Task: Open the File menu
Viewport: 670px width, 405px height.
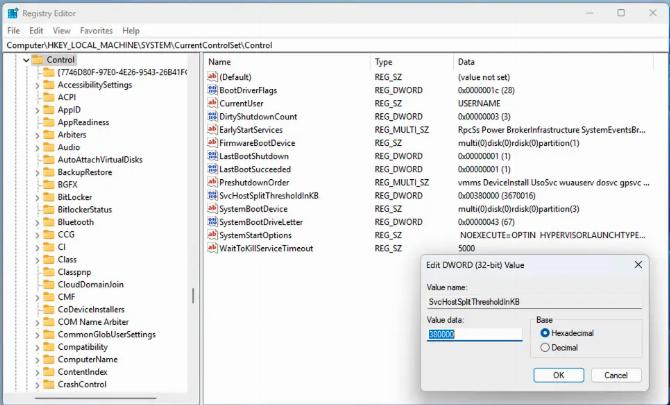Action: point(14,31)
